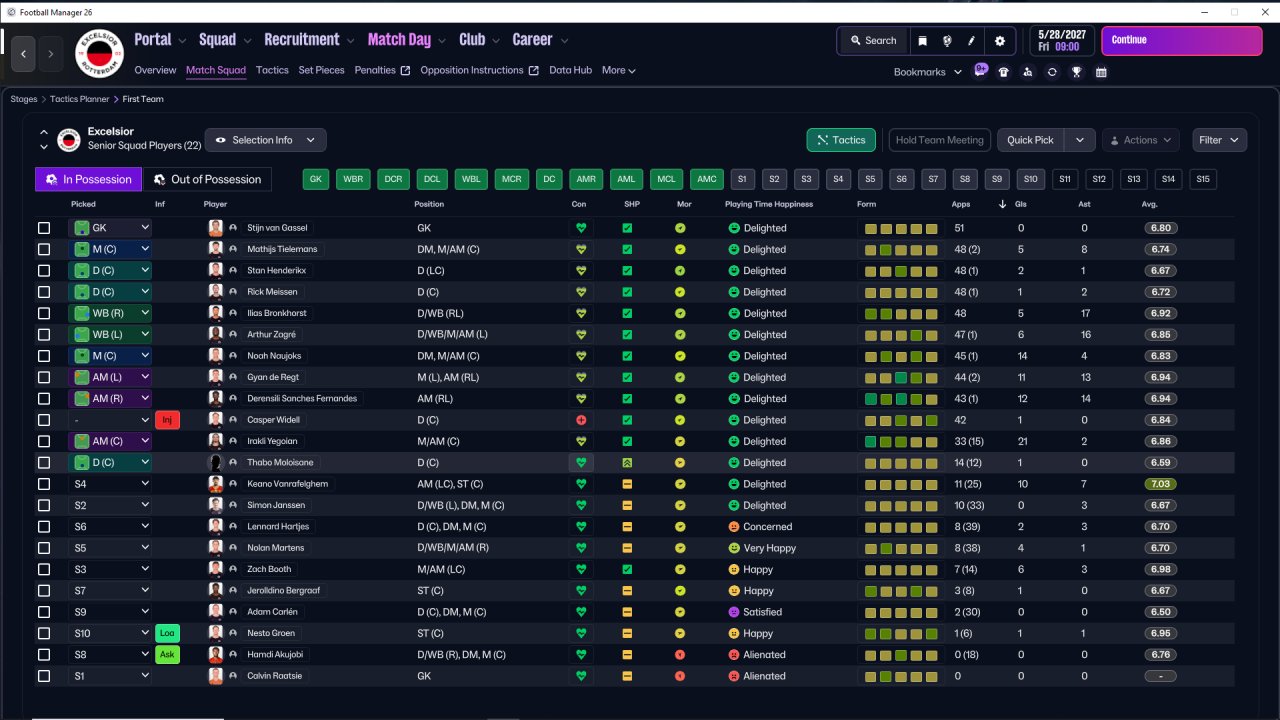Screen dimensions: 1280x720
Task: Open the S4 dropdown for Keano Vanrafelghem
Action: 110,484
